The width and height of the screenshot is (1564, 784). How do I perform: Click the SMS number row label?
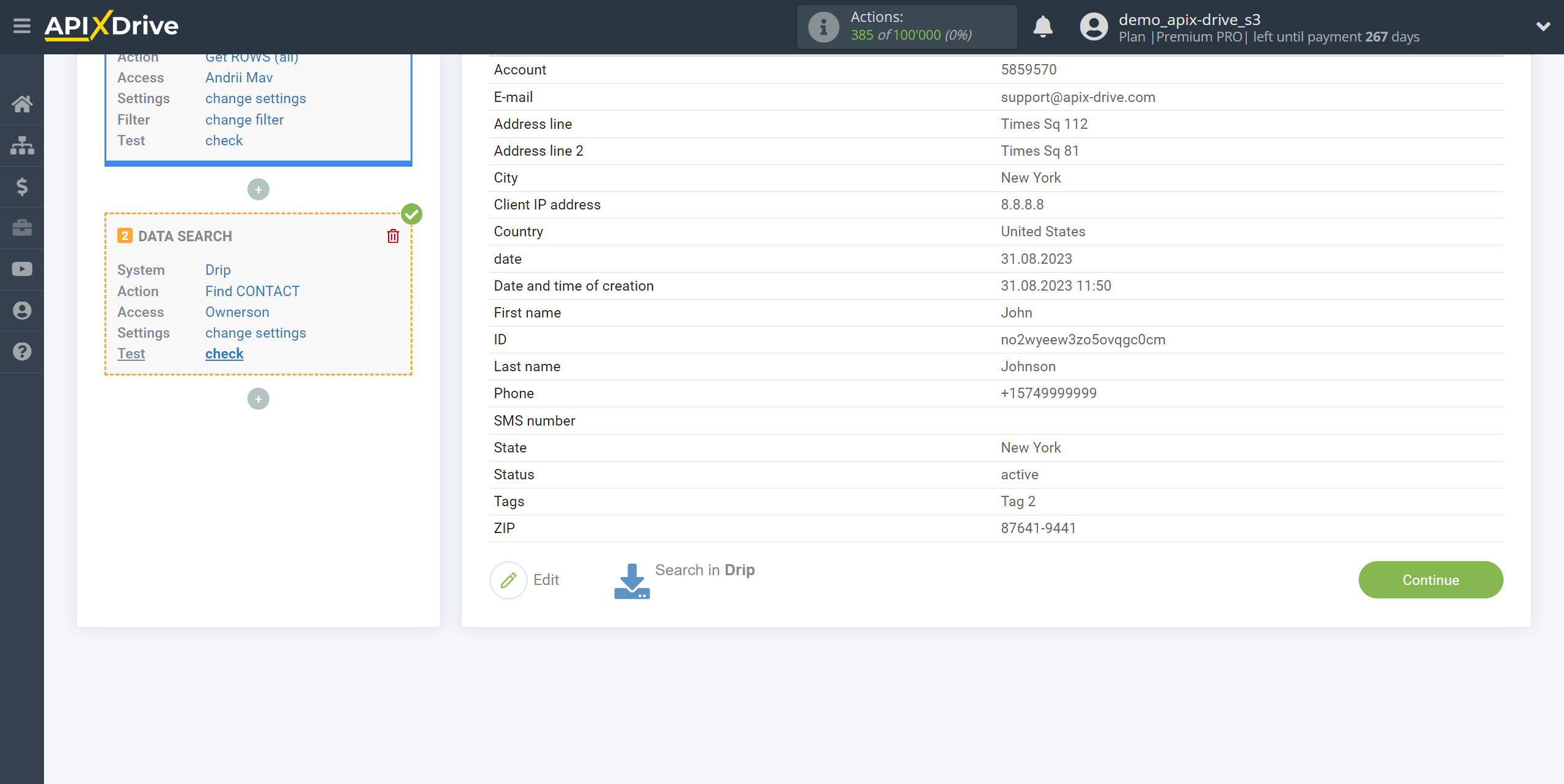535,421
